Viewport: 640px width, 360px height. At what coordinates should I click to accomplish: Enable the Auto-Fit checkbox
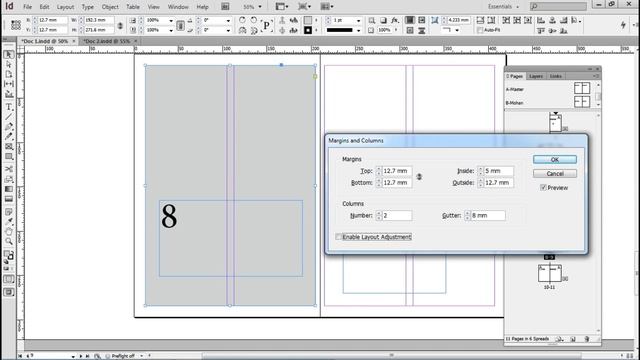click(480, 30)
